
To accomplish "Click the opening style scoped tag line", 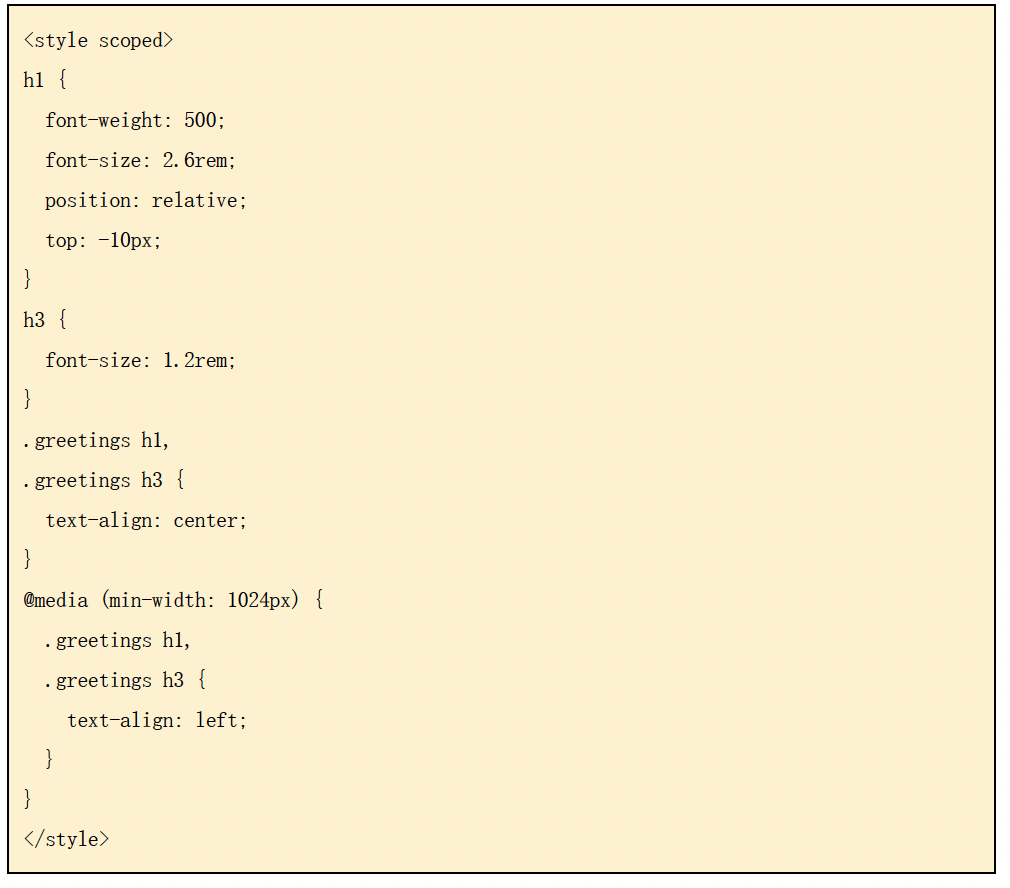I will [98, 41].
